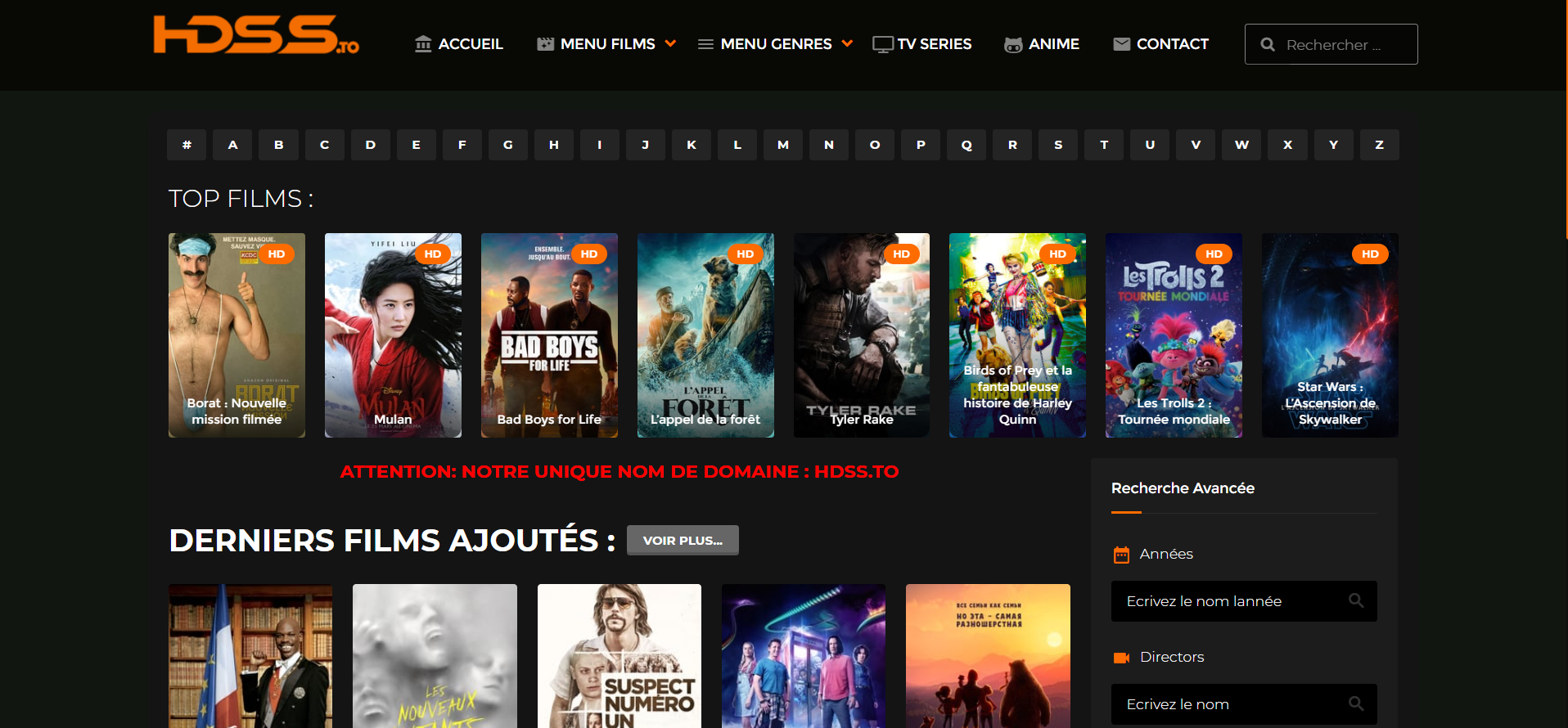Click the 'TOP FILMS :' heading
Screen dimensions: 1568x728
point(241,199)
